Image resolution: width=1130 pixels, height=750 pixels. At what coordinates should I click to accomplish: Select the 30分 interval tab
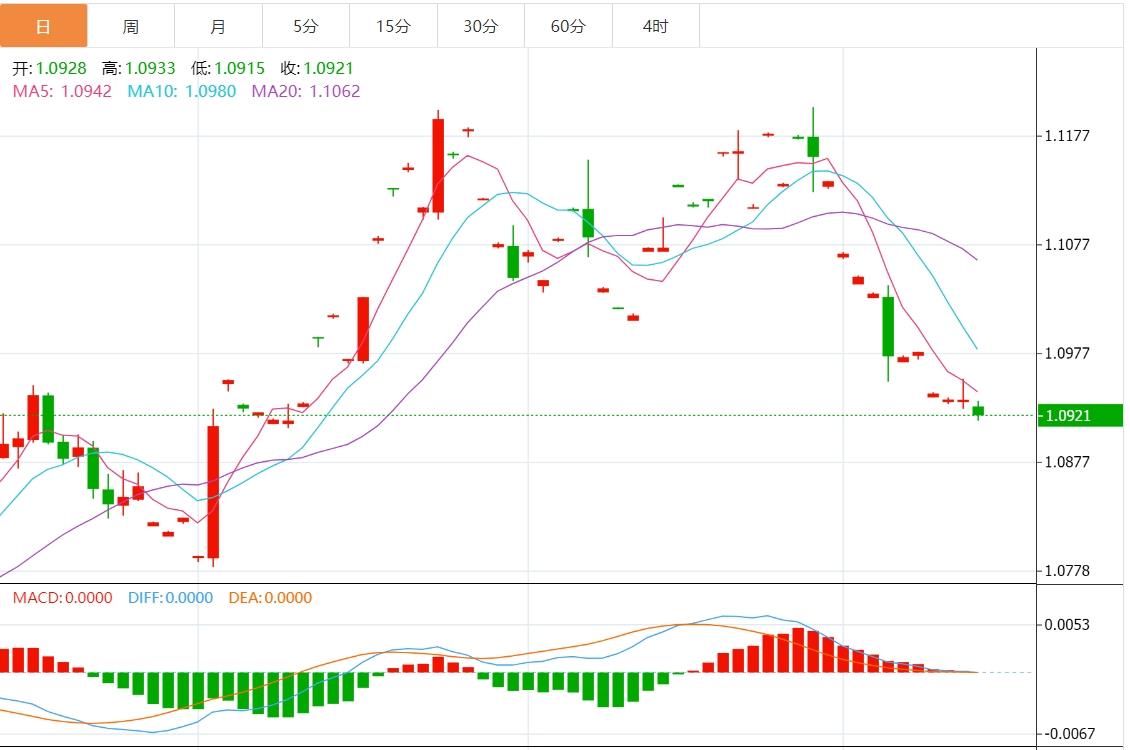pyautogui.click(x=480, y=26)
